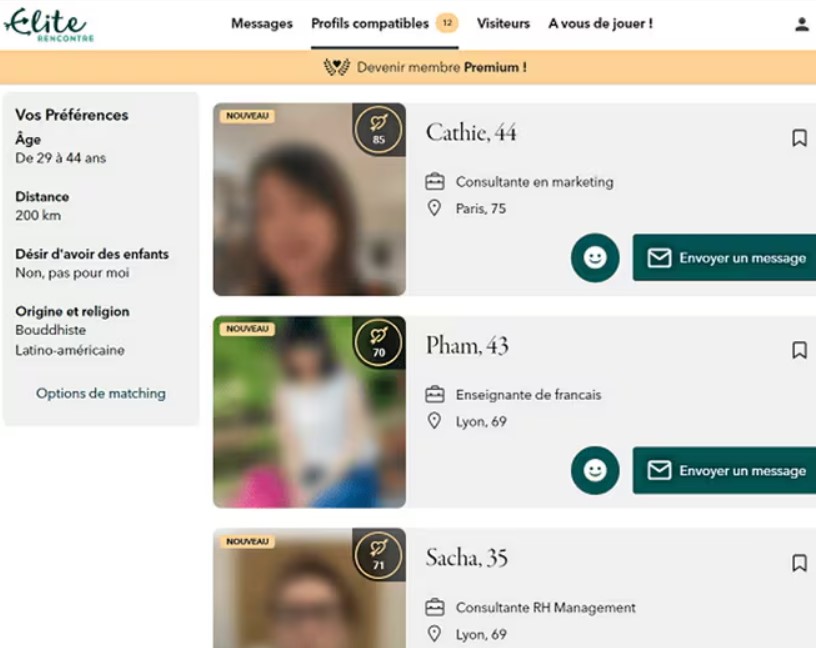Send a smiley to Pham
The width and height of the screenshot is (816, 648).
click(595, 470)
